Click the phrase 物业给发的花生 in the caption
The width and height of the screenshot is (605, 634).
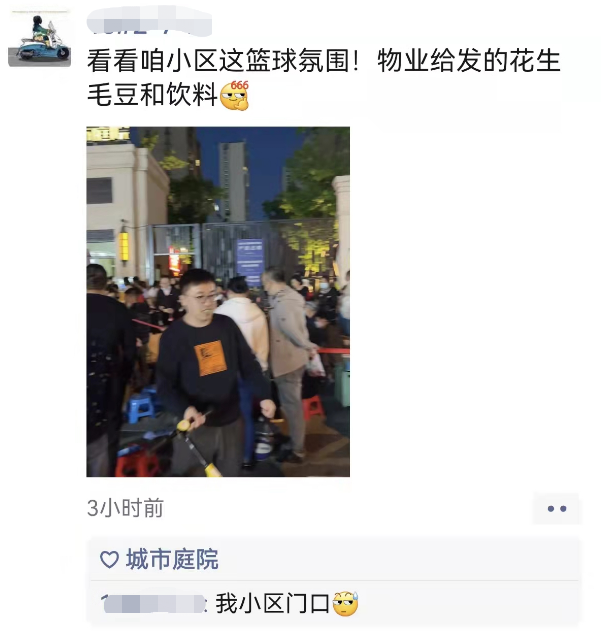[469, 61]
